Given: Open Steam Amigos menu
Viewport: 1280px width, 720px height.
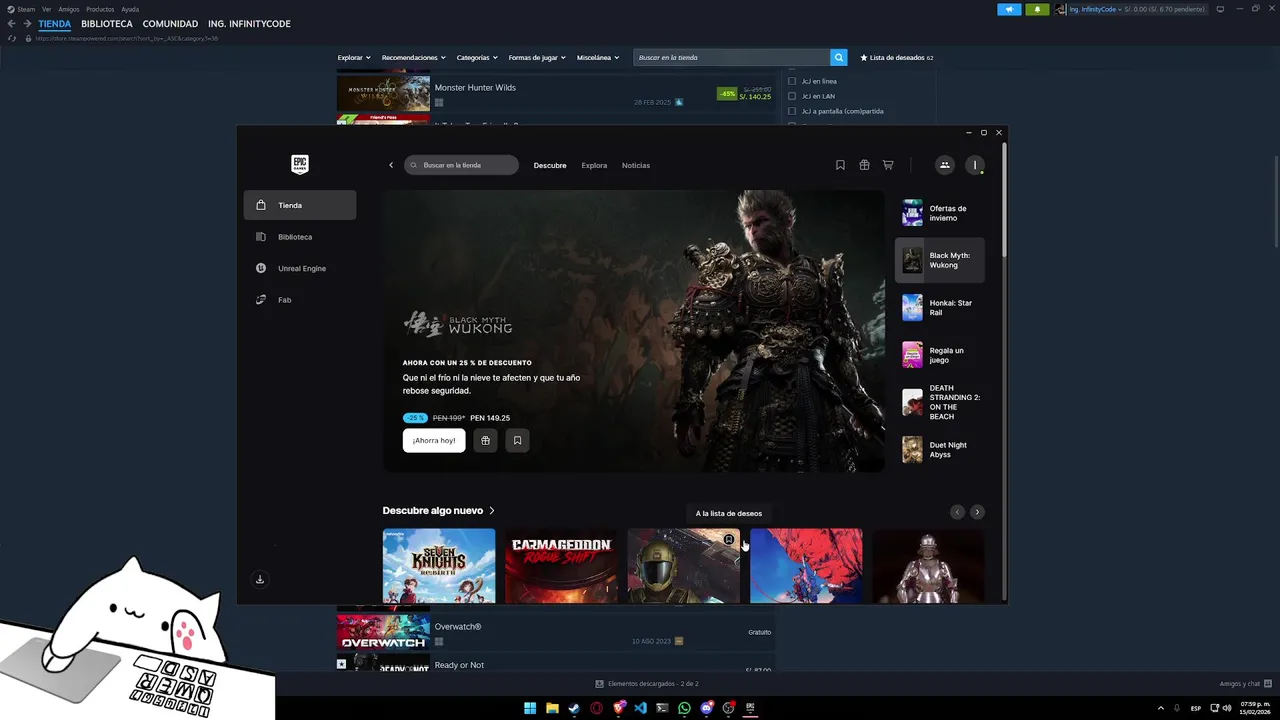Looking at the screenshot, I should (69, 9).
